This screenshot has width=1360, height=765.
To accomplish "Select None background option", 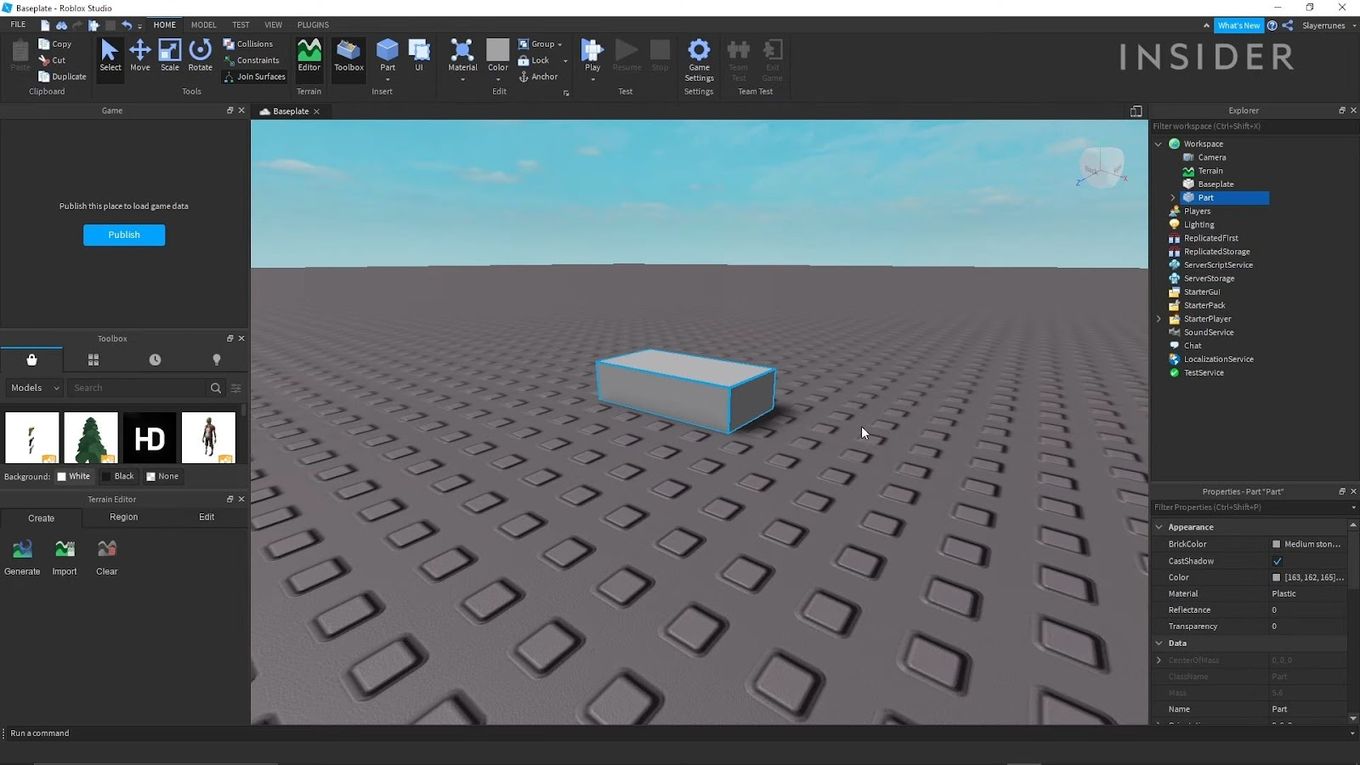I will coord(163,476).
